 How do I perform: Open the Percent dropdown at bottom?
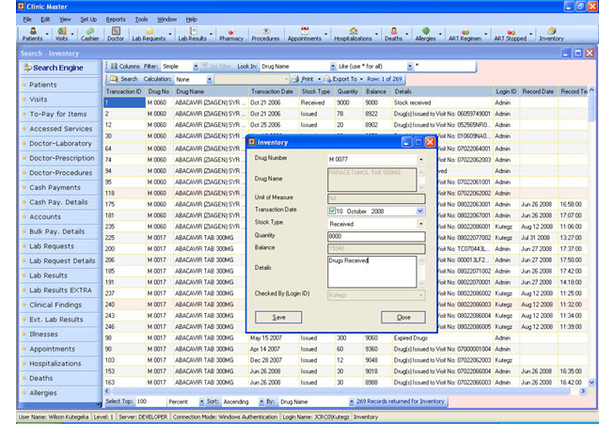[202, 402]
